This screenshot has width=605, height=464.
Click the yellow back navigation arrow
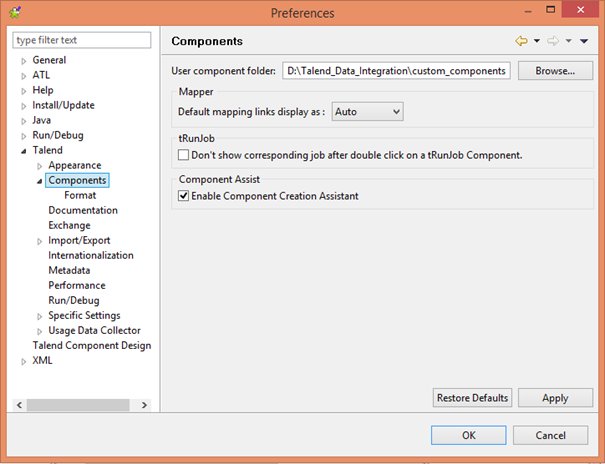tap(521, 41)
